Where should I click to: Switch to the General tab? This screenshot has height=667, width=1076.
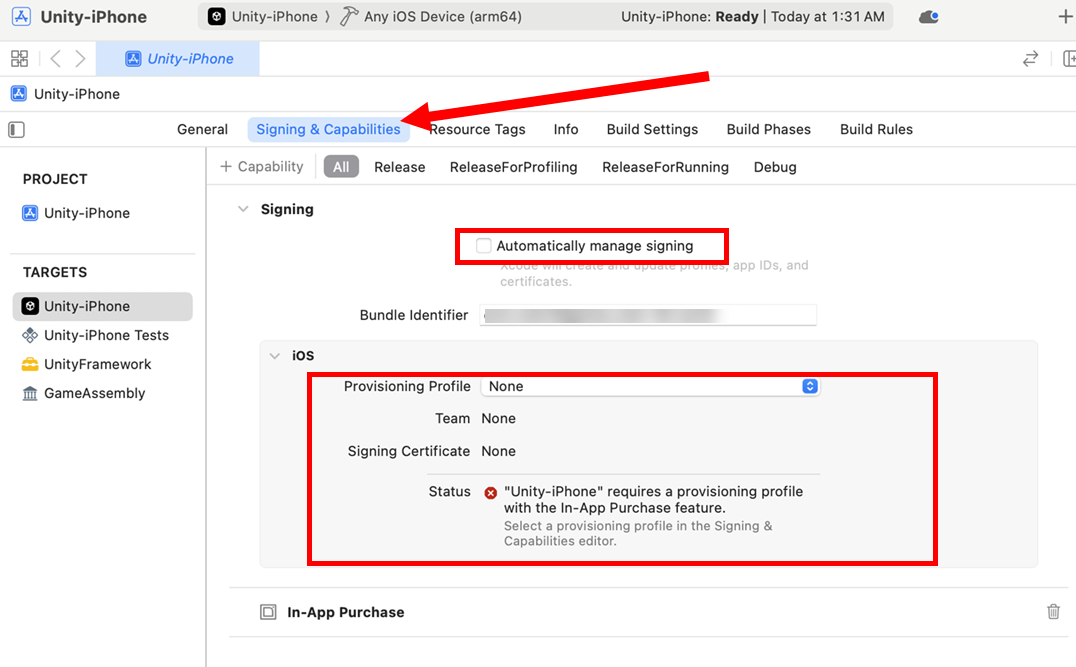(x=202, y=130)
